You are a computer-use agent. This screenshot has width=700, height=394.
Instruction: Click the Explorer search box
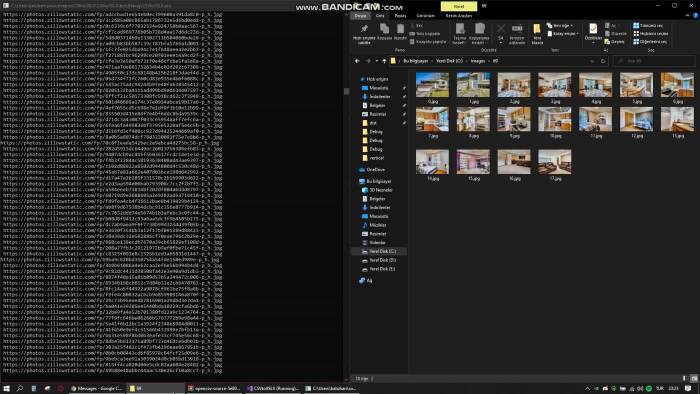(x=654, y=61)
